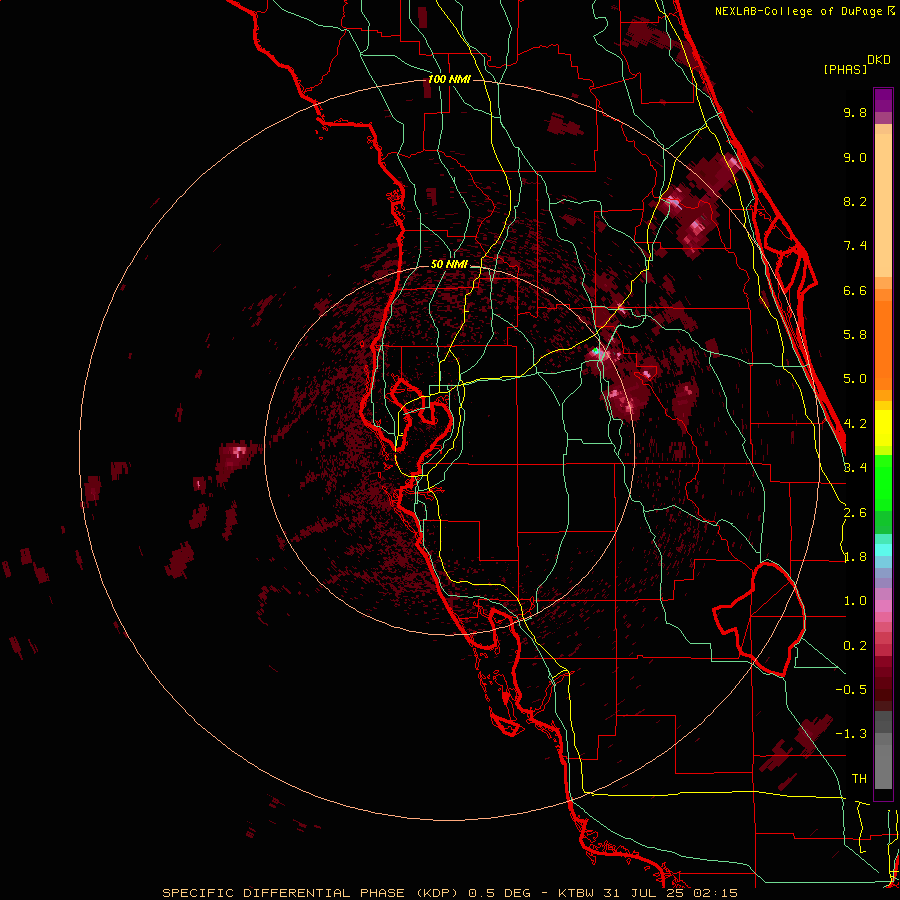900x900 pixels.
Task: Click the -1.3 value on the color scale
Action: 851,734
